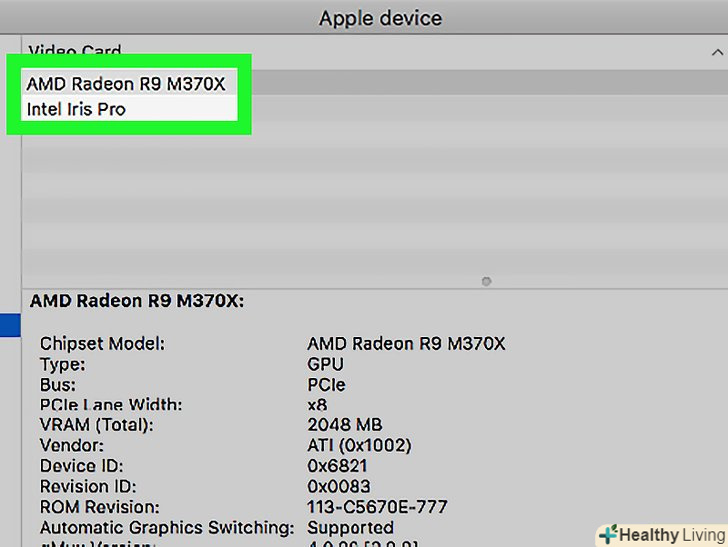This screenshot has width=728, height=547.
Task: Toggle the sort chevron in the column header
Action: tap(715, 52)
